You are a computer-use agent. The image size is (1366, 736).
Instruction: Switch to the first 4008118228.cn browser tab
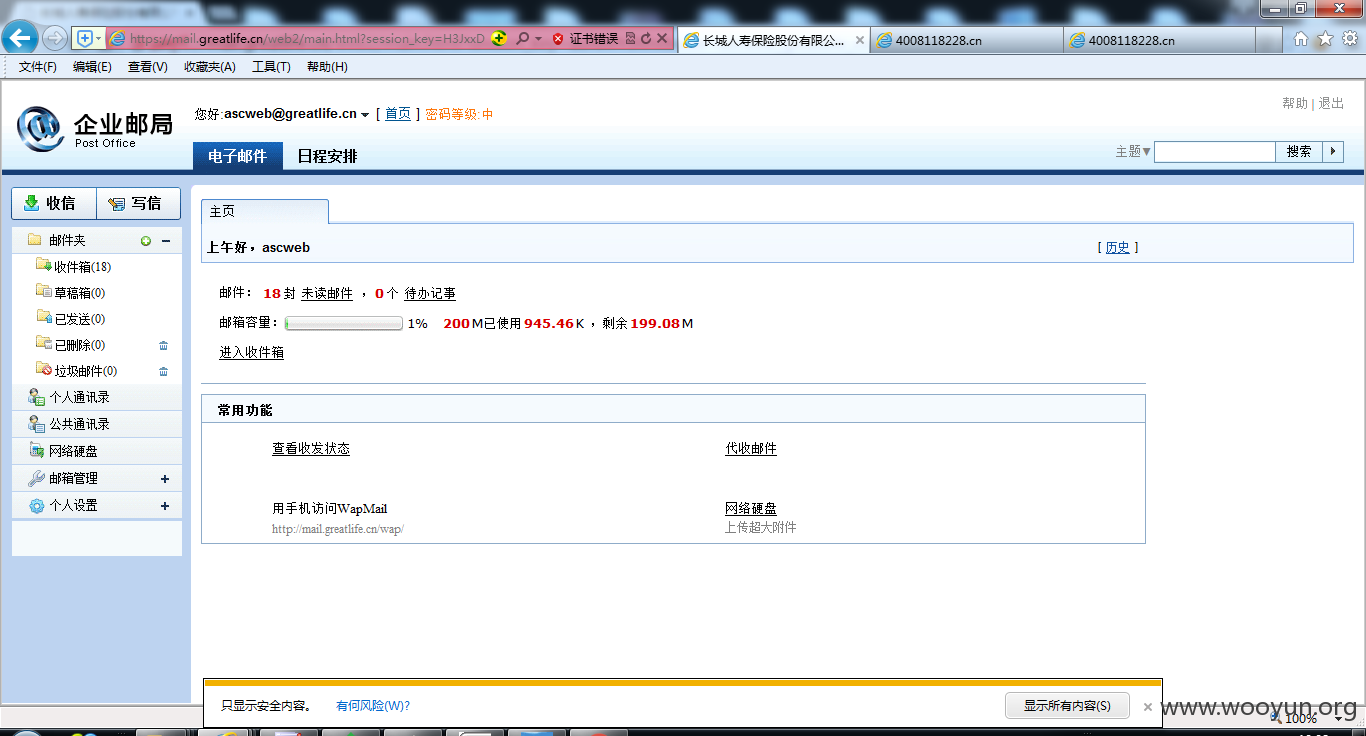[x=968, y=40]
